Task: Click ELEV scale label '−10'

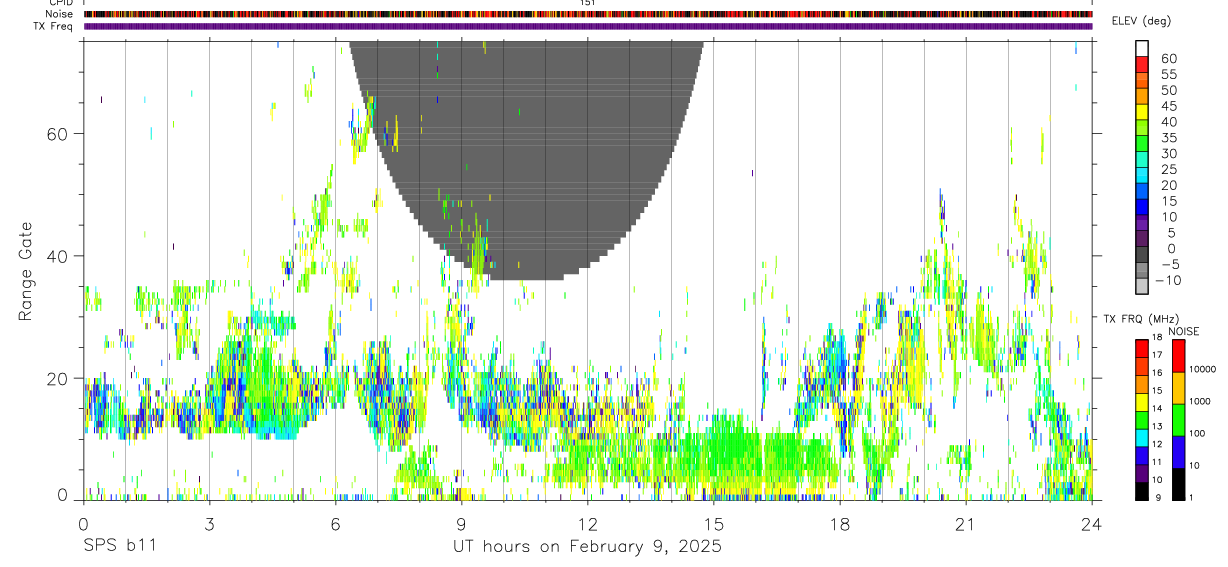Action: coord(1169,281)
